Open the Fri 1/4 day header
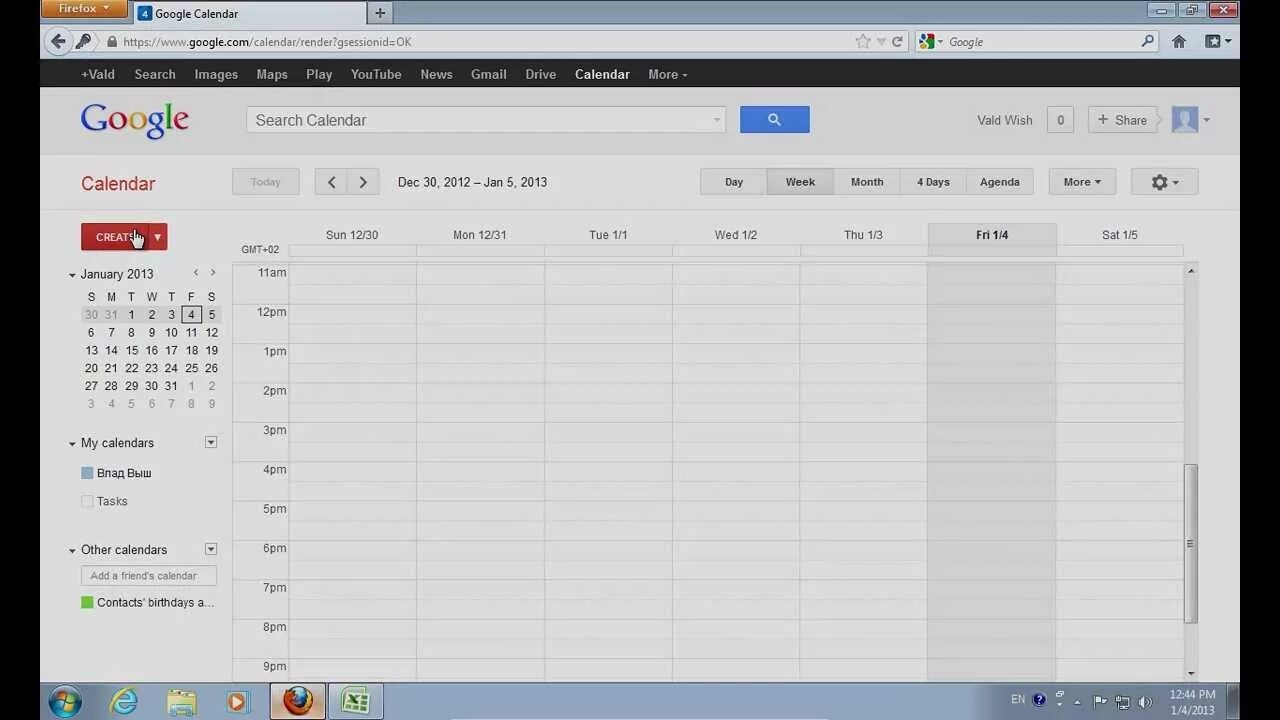 992,235
